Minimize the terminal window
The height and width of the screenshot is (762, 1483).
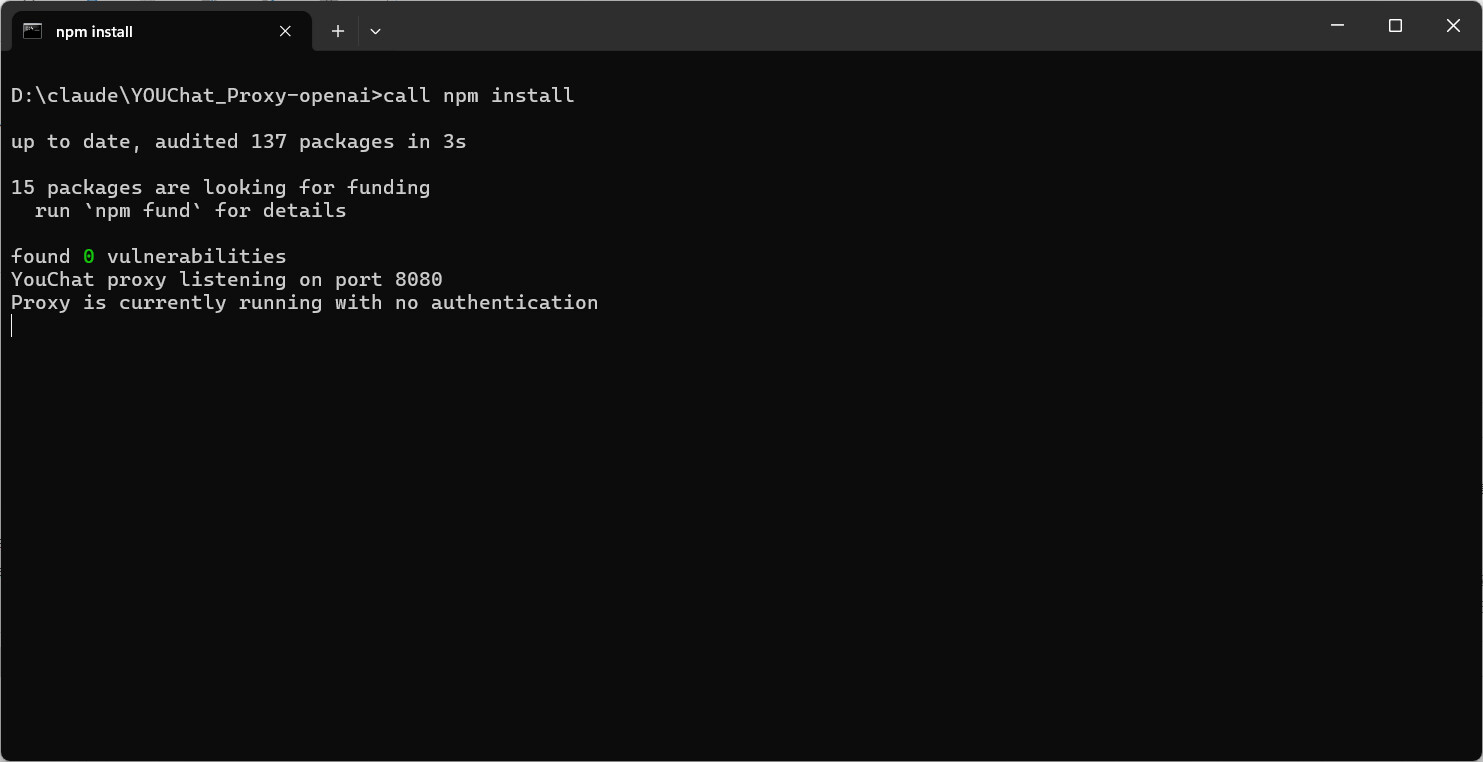[x=1338, y=26]
